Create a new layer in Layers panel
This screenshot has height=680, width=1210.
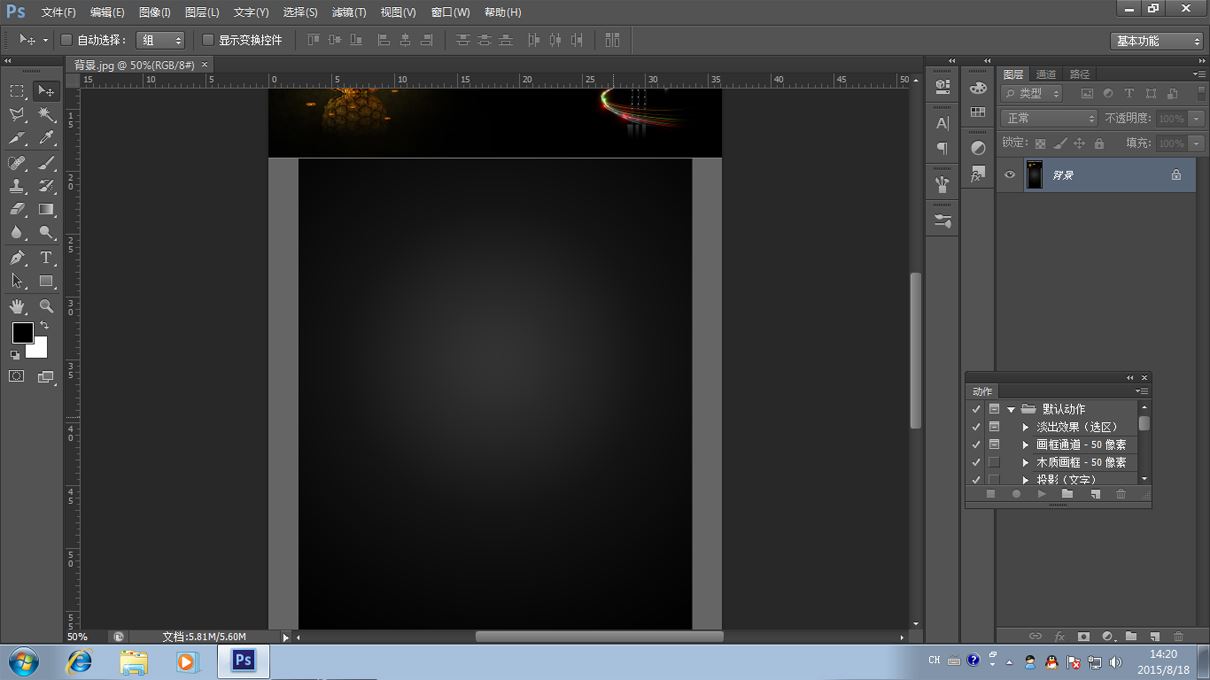[1154, 636]
